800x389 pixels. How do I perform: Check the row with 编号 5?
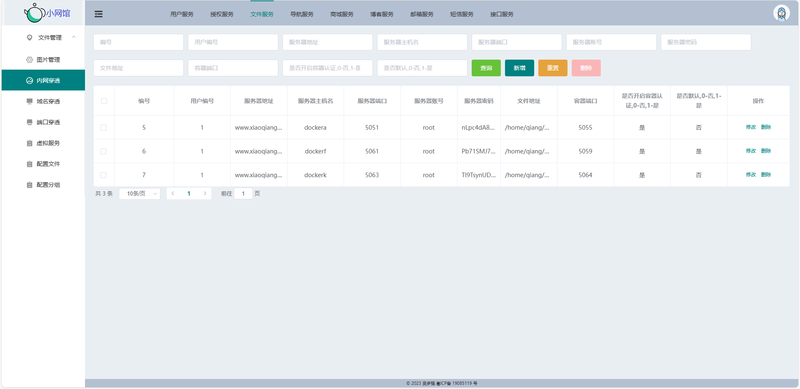point(104,128)
